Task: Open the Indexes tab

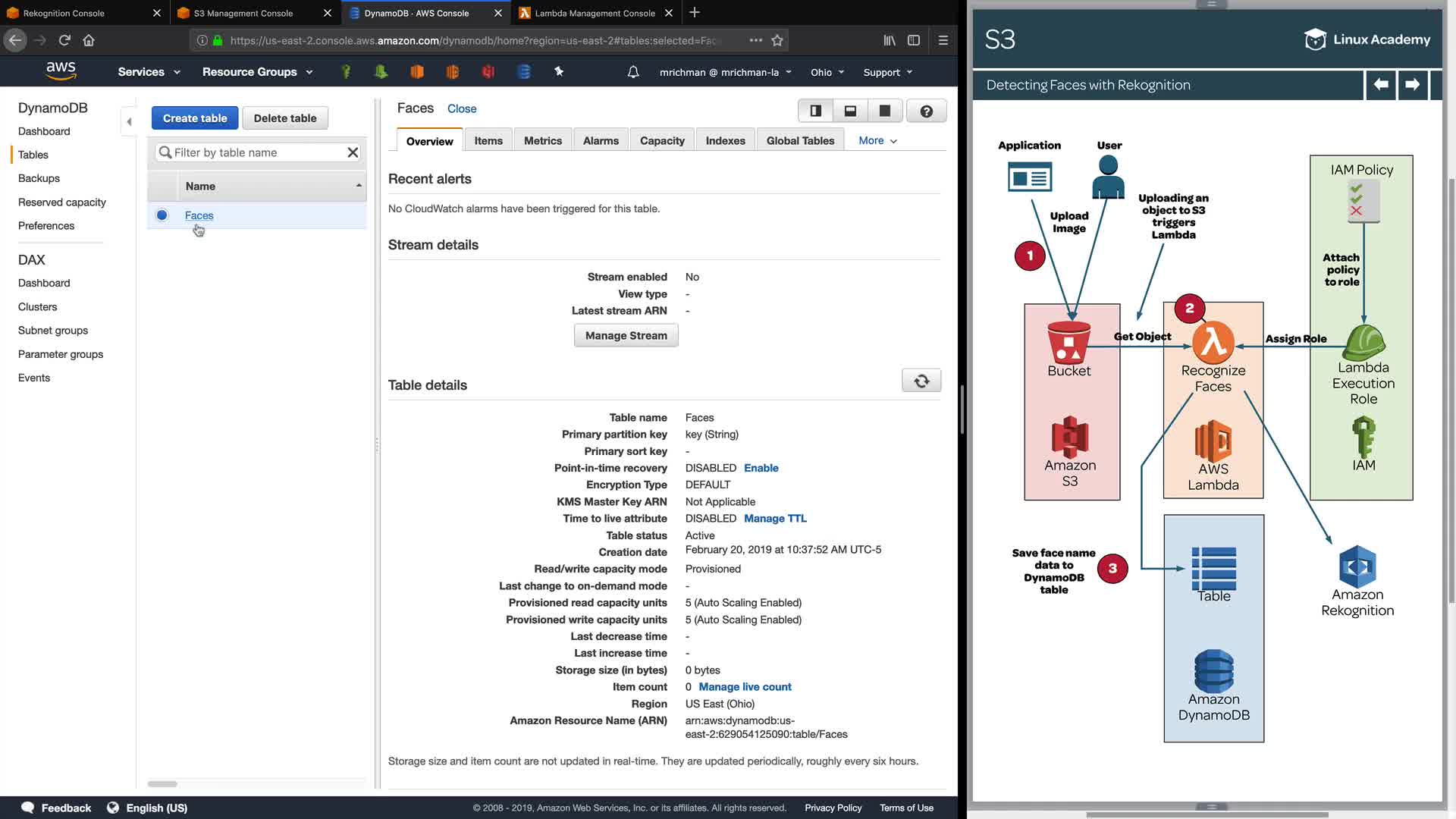Action: [725, 141]
